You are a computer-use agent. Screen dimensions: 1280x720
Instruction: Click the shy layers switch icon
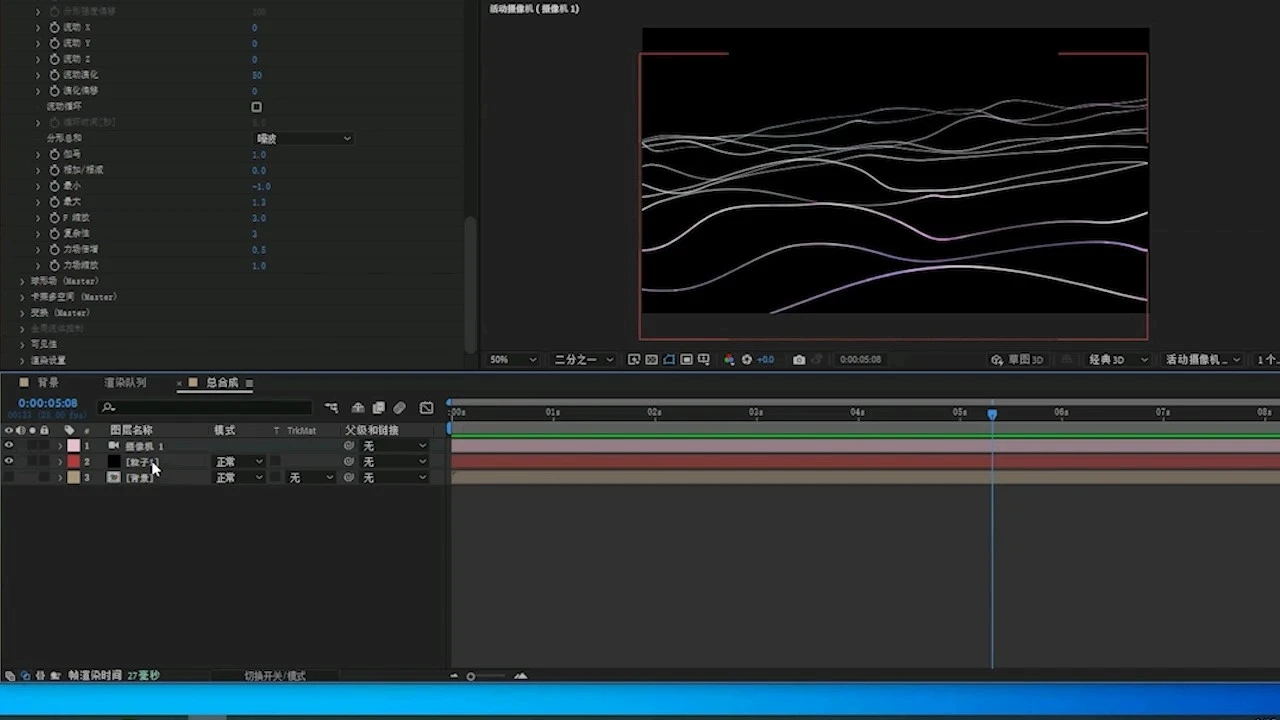(358, 408)
